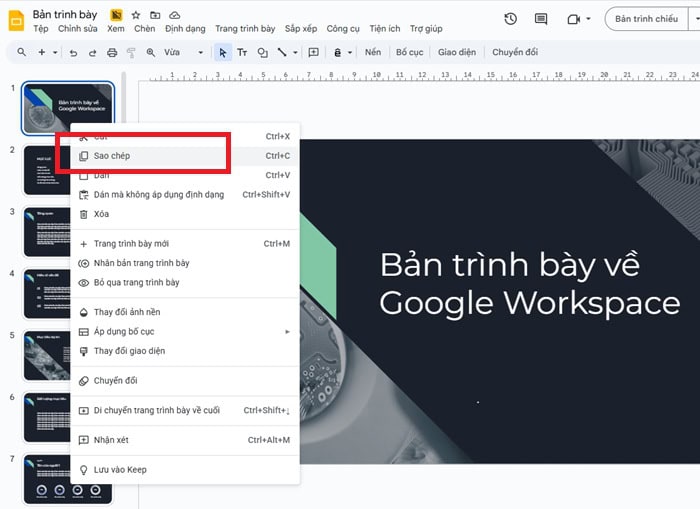The width and height of the screenshot is (700, 509).
Task: Select the cursor select tool
Action: click(x=223, y=52)
